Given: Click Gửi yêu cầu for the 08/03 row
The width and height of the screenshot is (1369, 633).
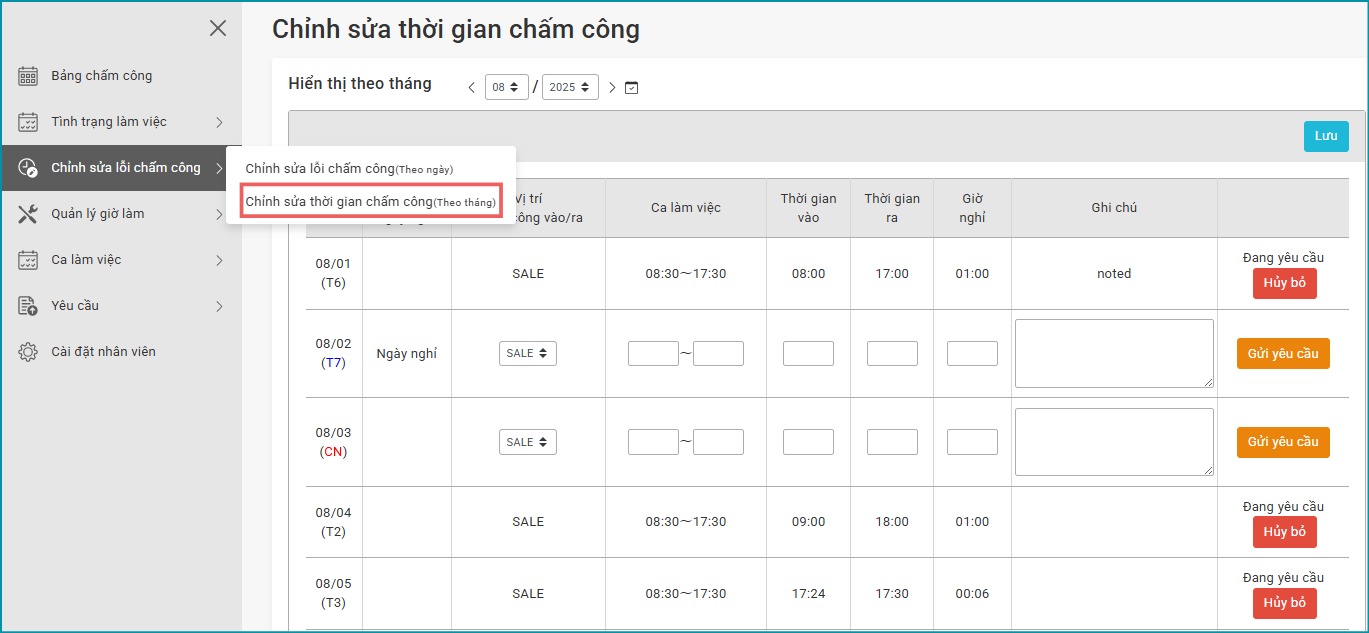Looking at the screenshot, I should tap(1282, 442).
